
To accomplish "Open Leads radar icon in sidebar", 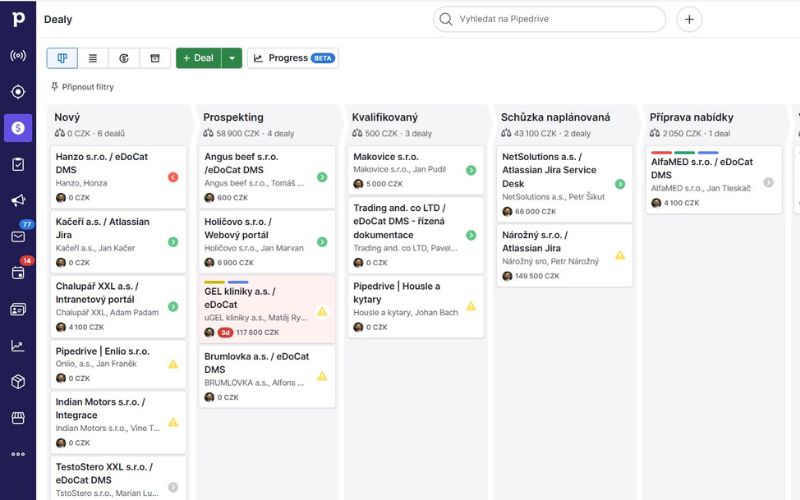I will click(18, 55).
